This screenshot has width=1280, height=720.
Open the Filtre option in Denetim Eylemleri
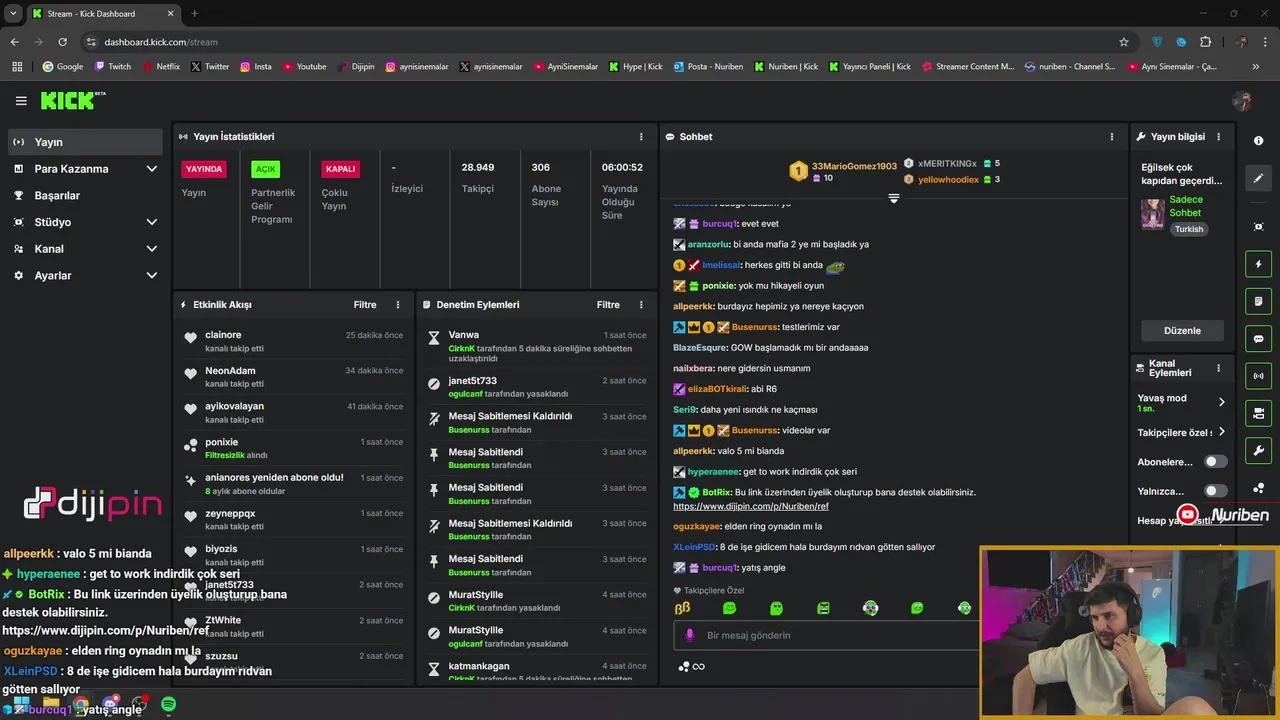tap(608, 305)
